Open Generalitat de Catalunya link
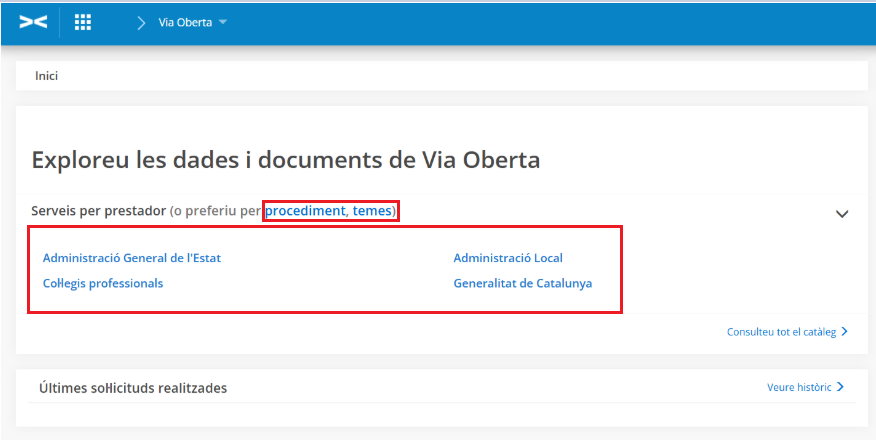This screenshot has height=440, width=876. pyautogui.click(x=522, y=283)
